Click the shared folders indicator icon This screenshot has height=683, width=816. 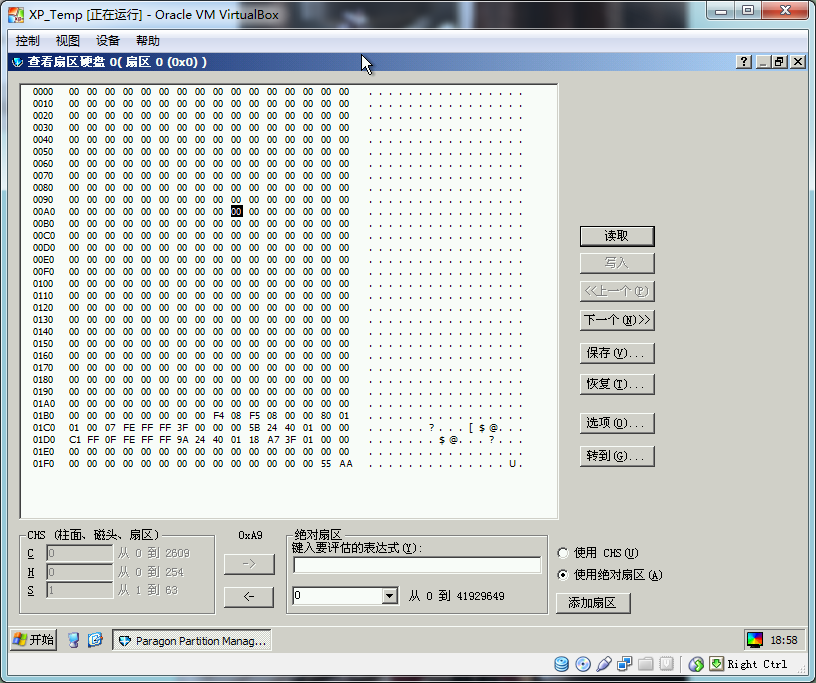645,664
